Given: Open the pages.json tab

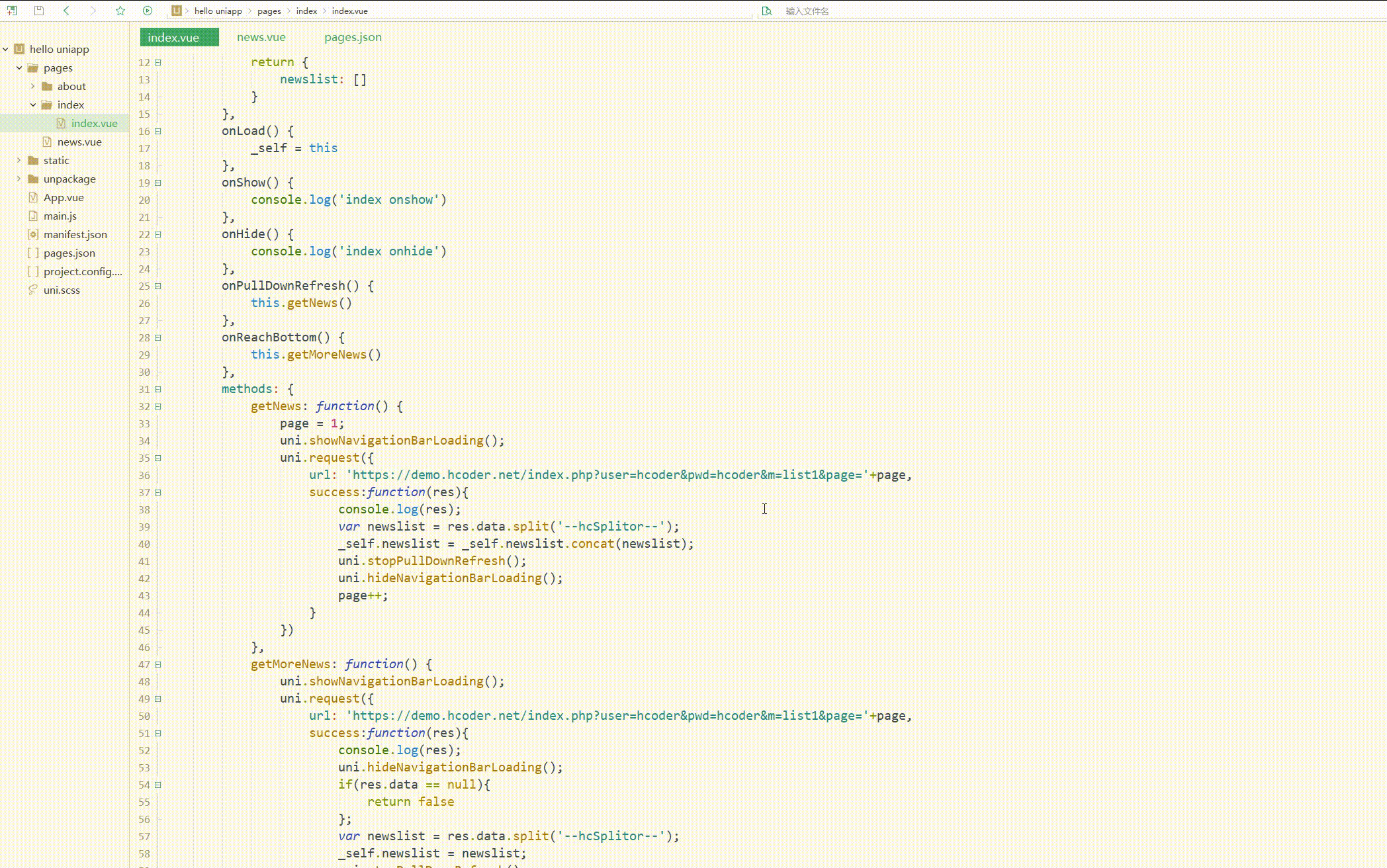Looking at the screenshot, I should [x=353, y=37].
